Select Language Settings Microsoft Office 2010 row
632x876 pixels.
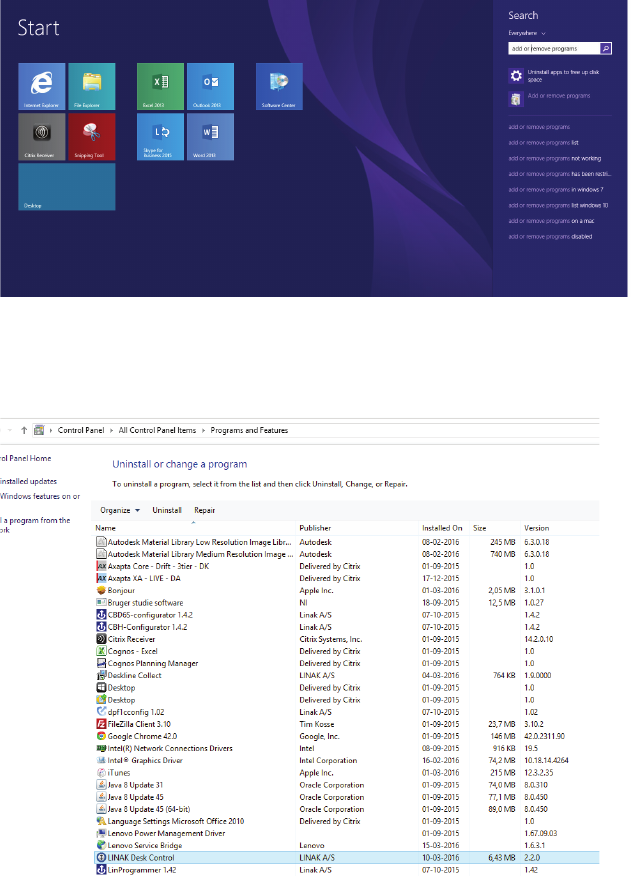(x=346, y=821)
